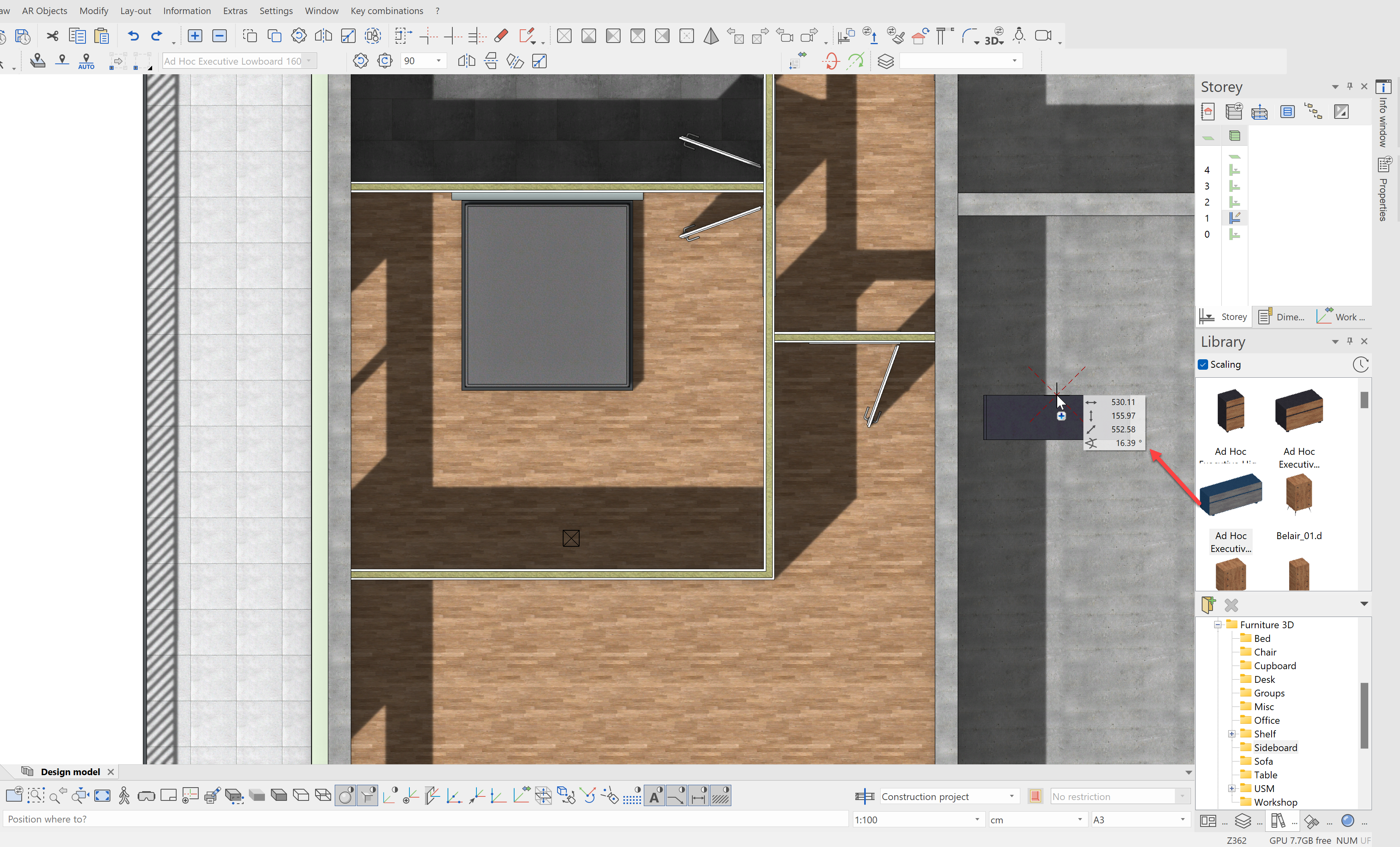Click the fit-to-screen icon in the bottom toolbar
Screen dimensions: 1400x847
pos(102,796)
